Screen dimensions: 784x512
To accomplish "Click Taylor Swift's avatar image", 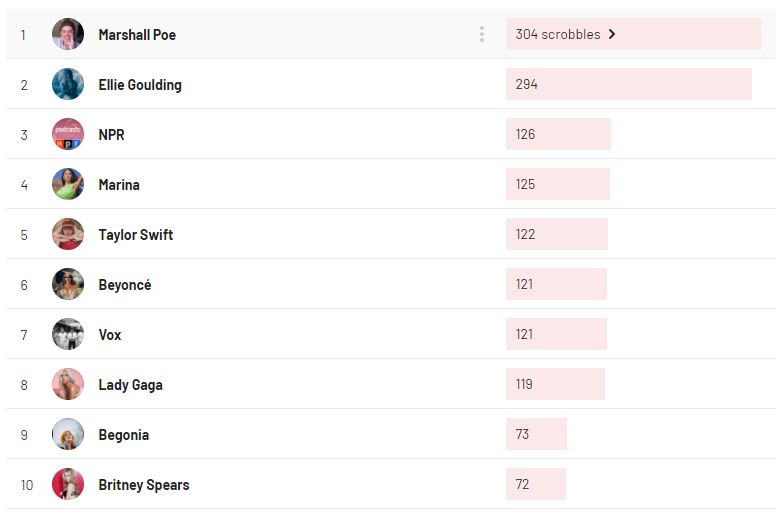I will coord(68,234).
